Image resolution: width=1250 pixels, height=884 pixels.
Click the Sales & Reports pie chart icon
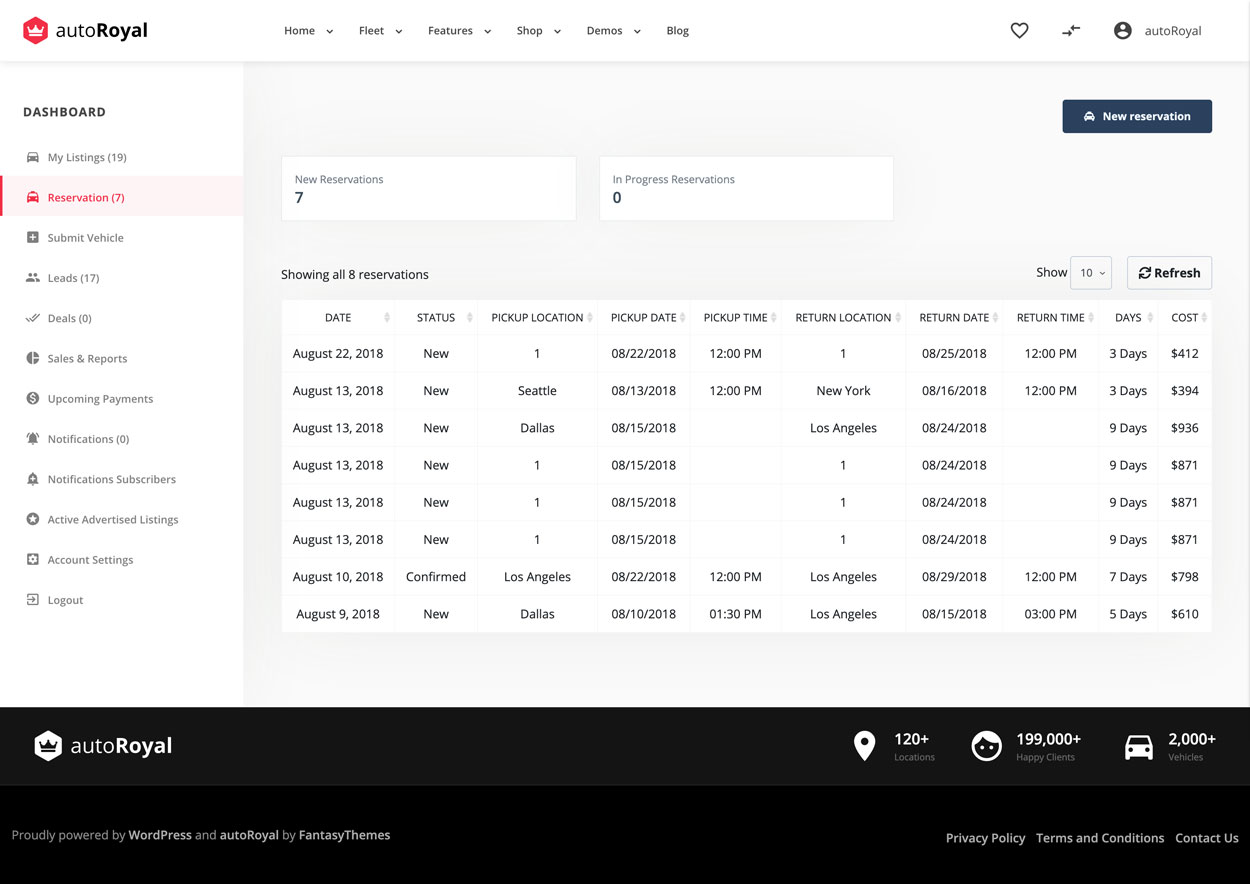(33, 358)
